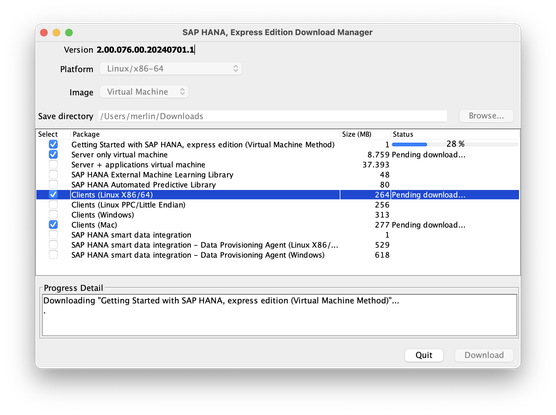Check Server + applications virtual machine checkbox
Viewport: 556px width, 415px height.
click(x=53, y=165)
